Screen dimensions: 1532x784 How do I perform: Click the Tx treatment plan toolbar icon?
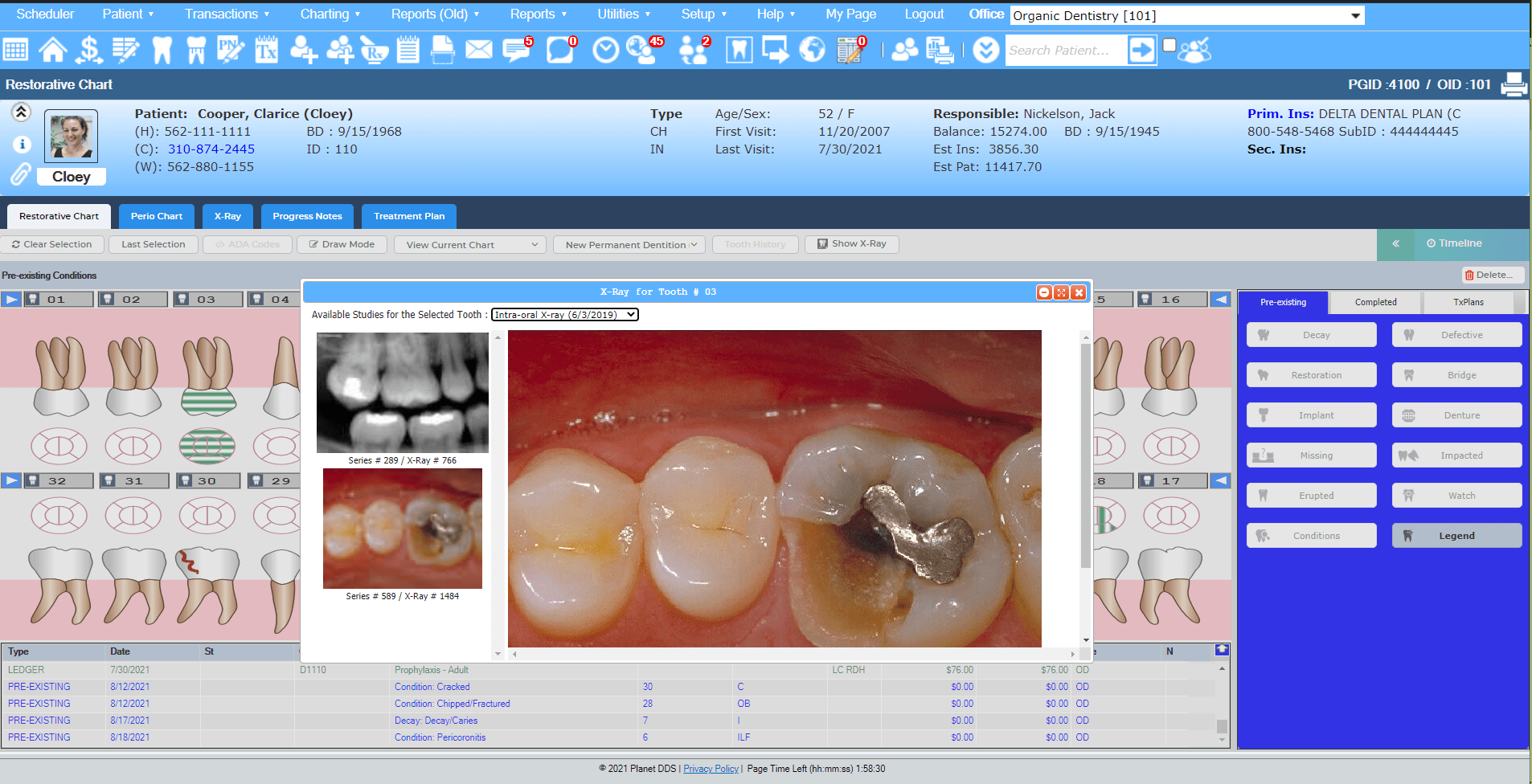(x=266, y=50)
